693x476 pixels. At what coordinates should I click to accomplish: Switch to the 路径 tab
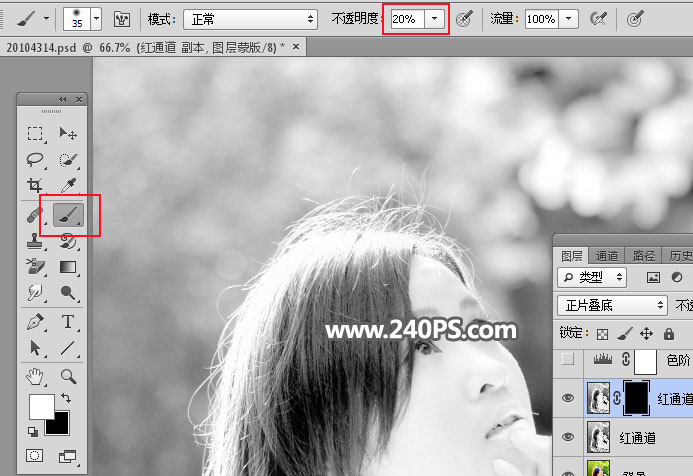point(644,256)
